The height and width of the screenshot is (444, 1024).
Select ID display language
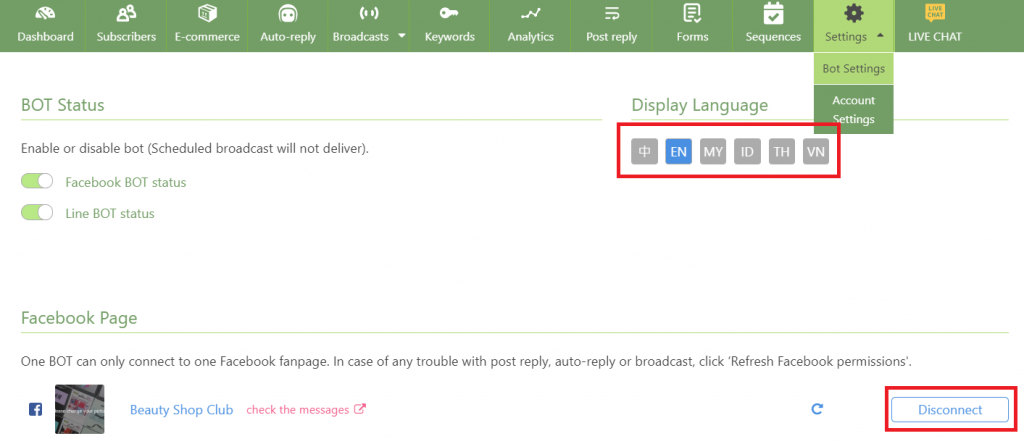pyautogui.click(x=747, y=151)
